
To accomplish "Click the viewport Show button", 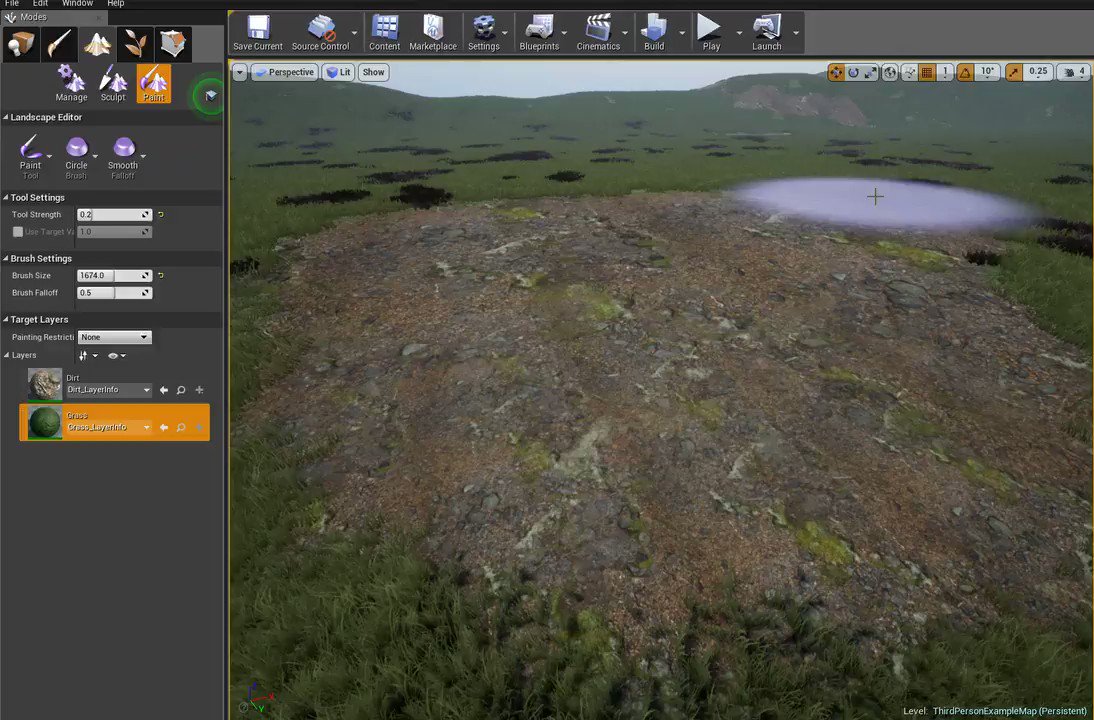I will pyautogui.click(x=373, y=72).
